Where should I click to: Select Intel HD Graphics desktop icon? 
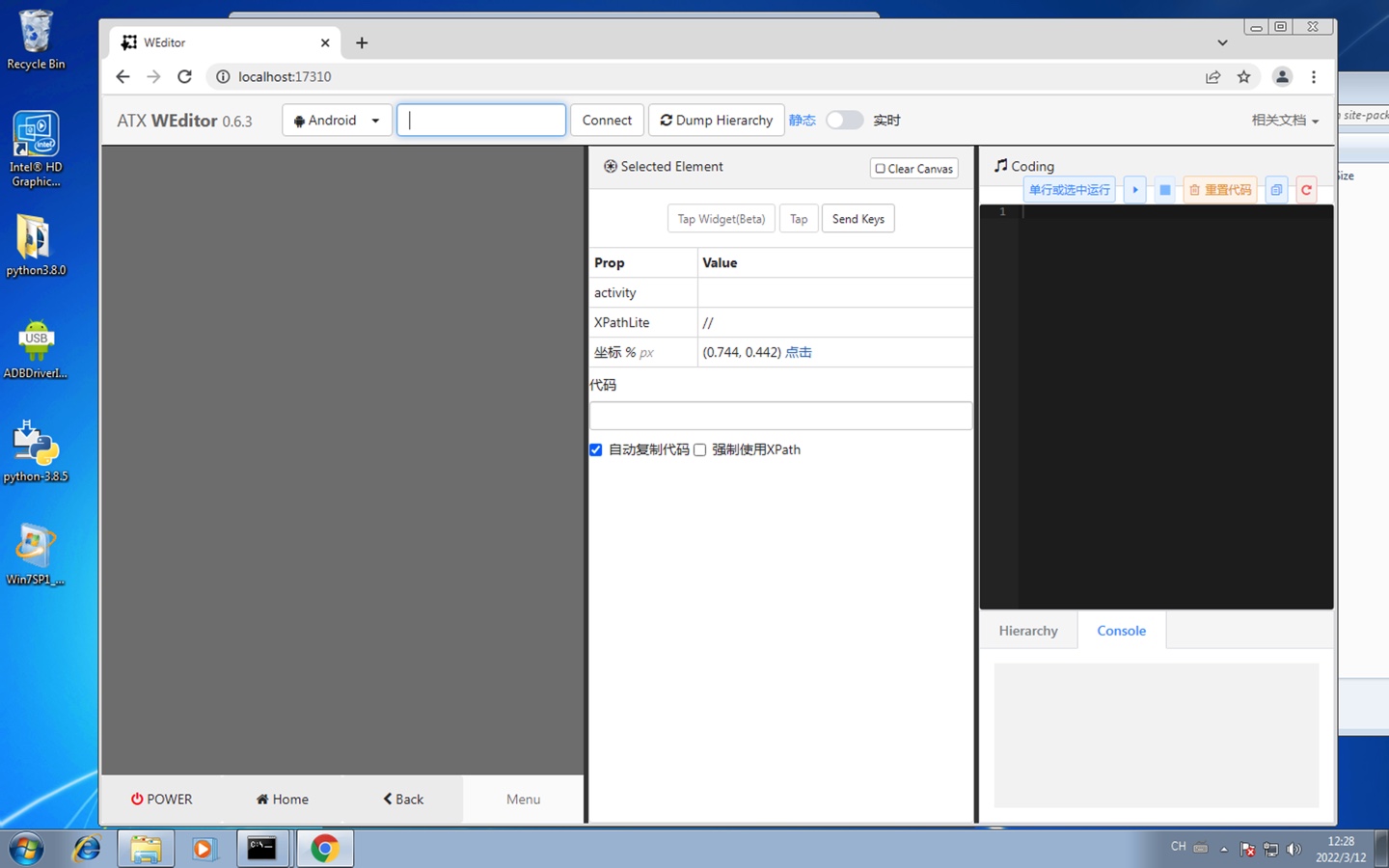click(x=36, y=149)
